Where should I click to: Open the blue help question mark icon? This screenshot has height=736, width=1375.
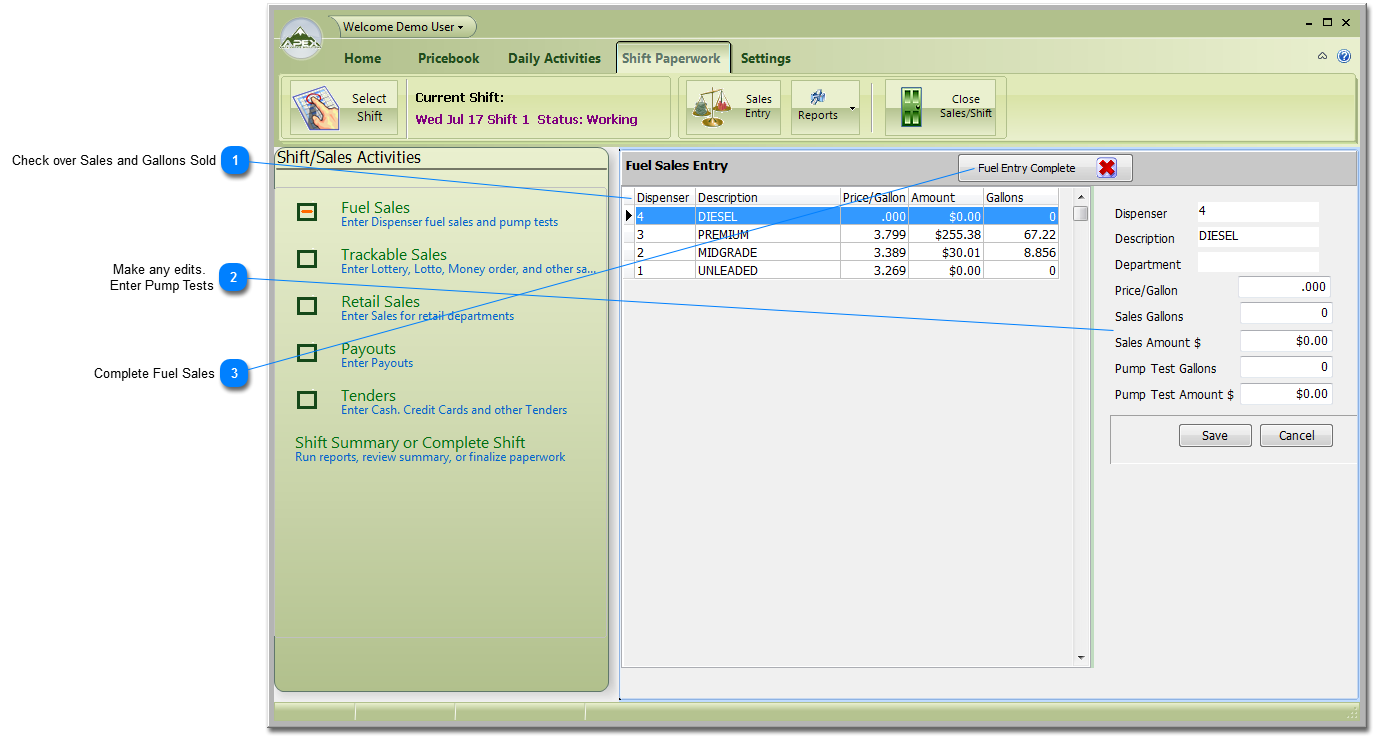coord(1344,57)
